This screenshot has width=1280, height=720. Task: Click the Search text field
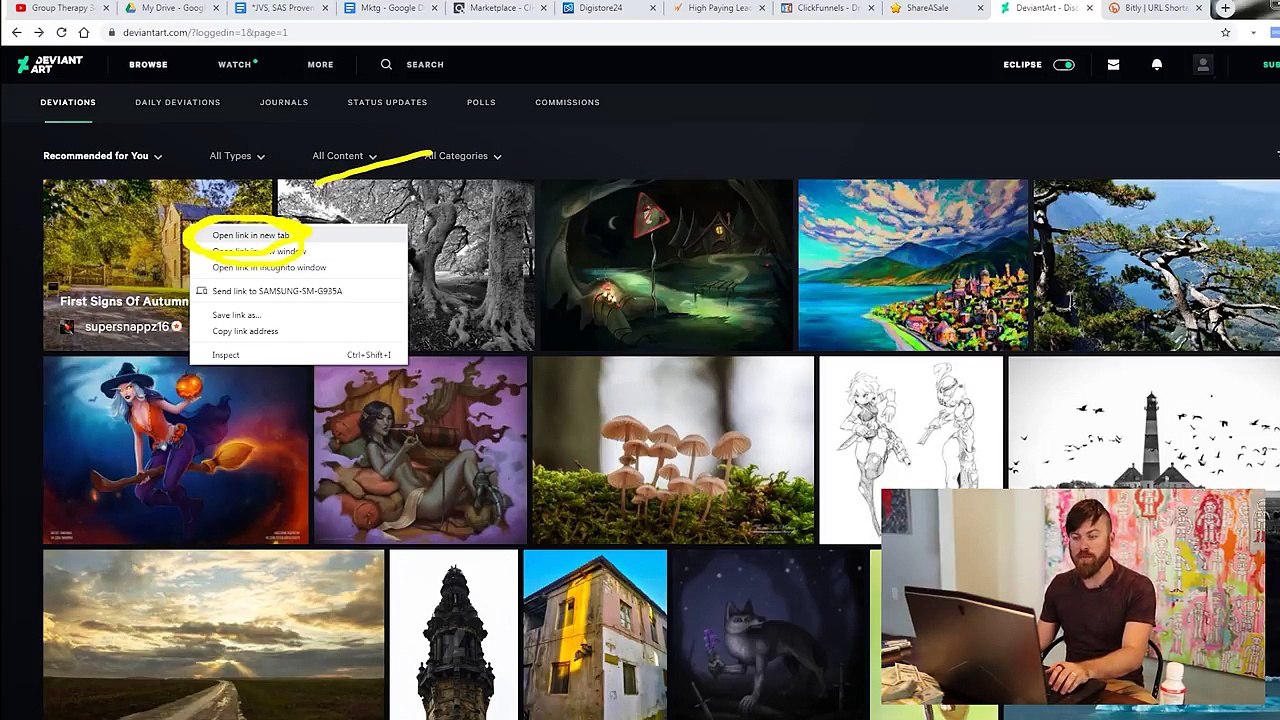pos(425,64)
